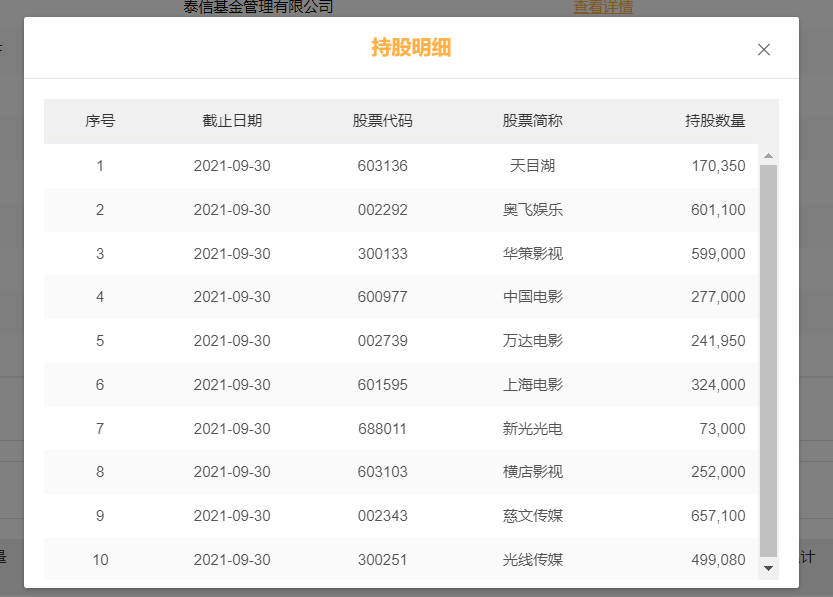Select stock name 中国电影

533,297
